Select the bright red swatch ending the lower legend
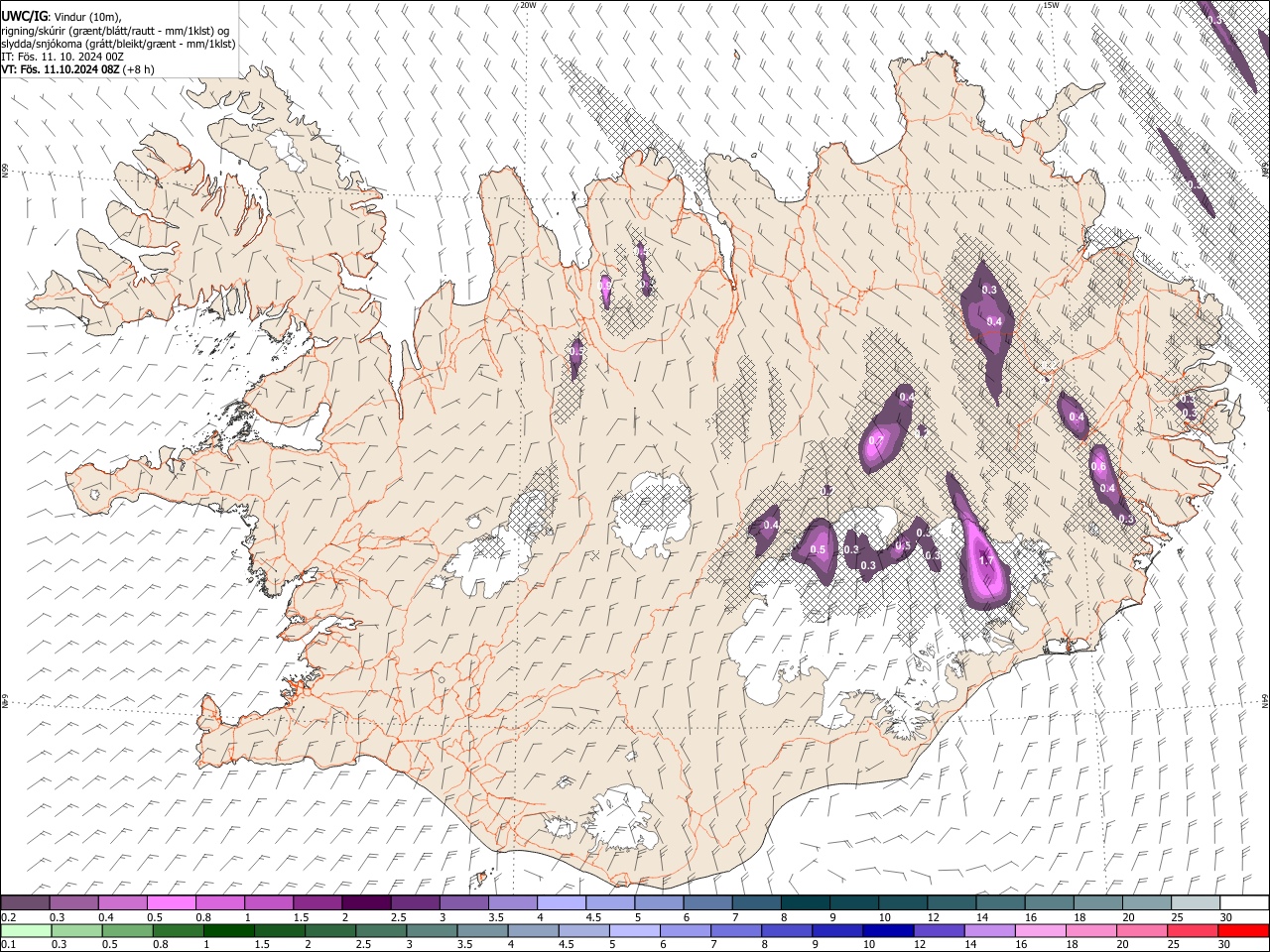Screen dimensions: 1270x952 tap(1242, 930)
